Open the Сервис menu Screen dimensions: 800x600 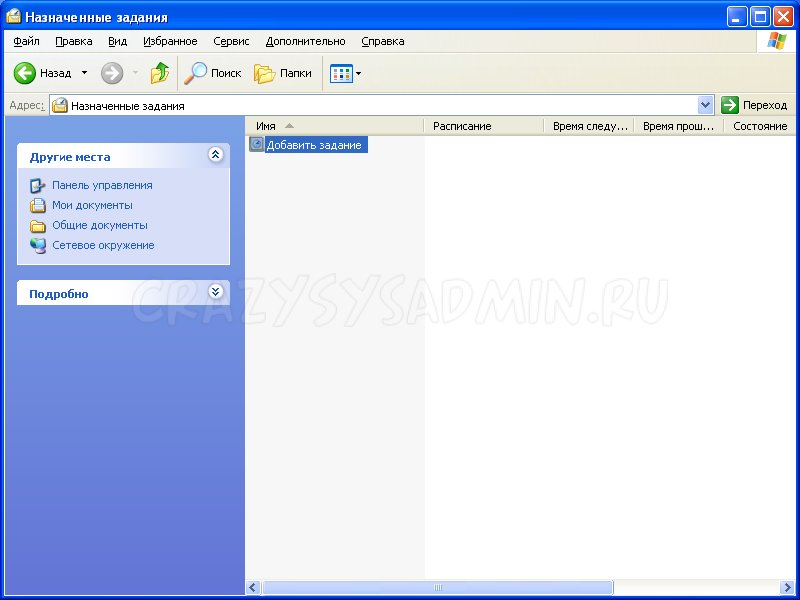click(231, 41)
